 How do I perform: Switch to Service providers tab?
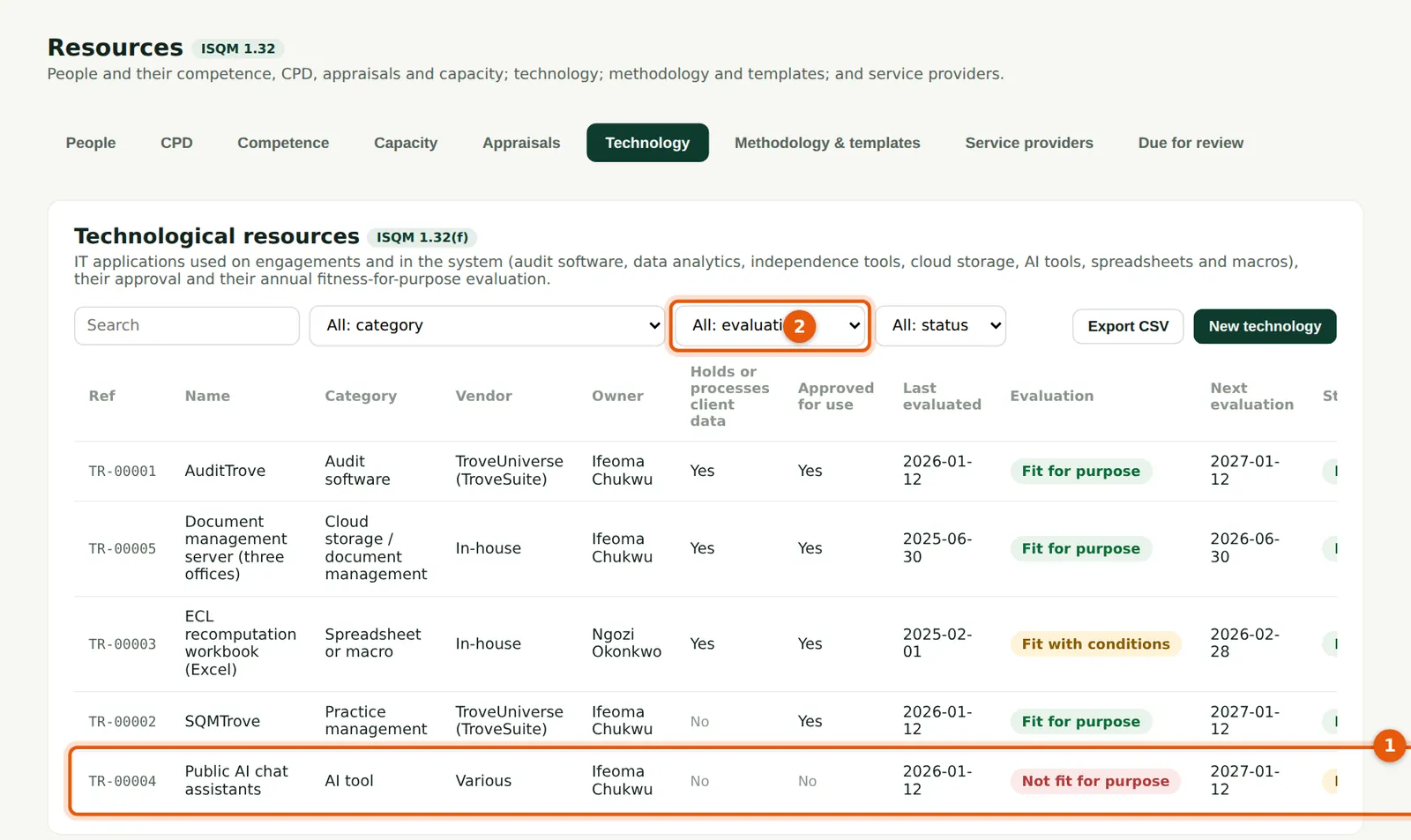click(x=1029, y=143)
